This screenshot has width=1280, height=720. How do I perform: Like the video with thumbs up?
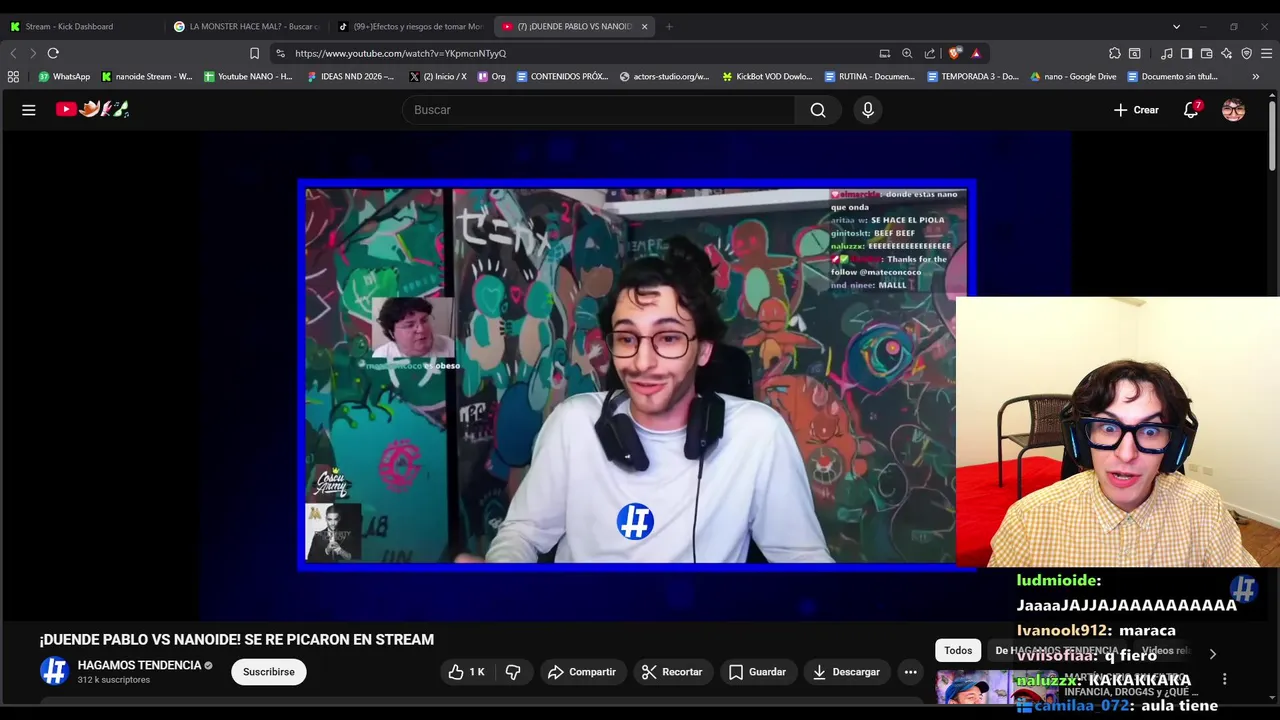pos(466,672)
